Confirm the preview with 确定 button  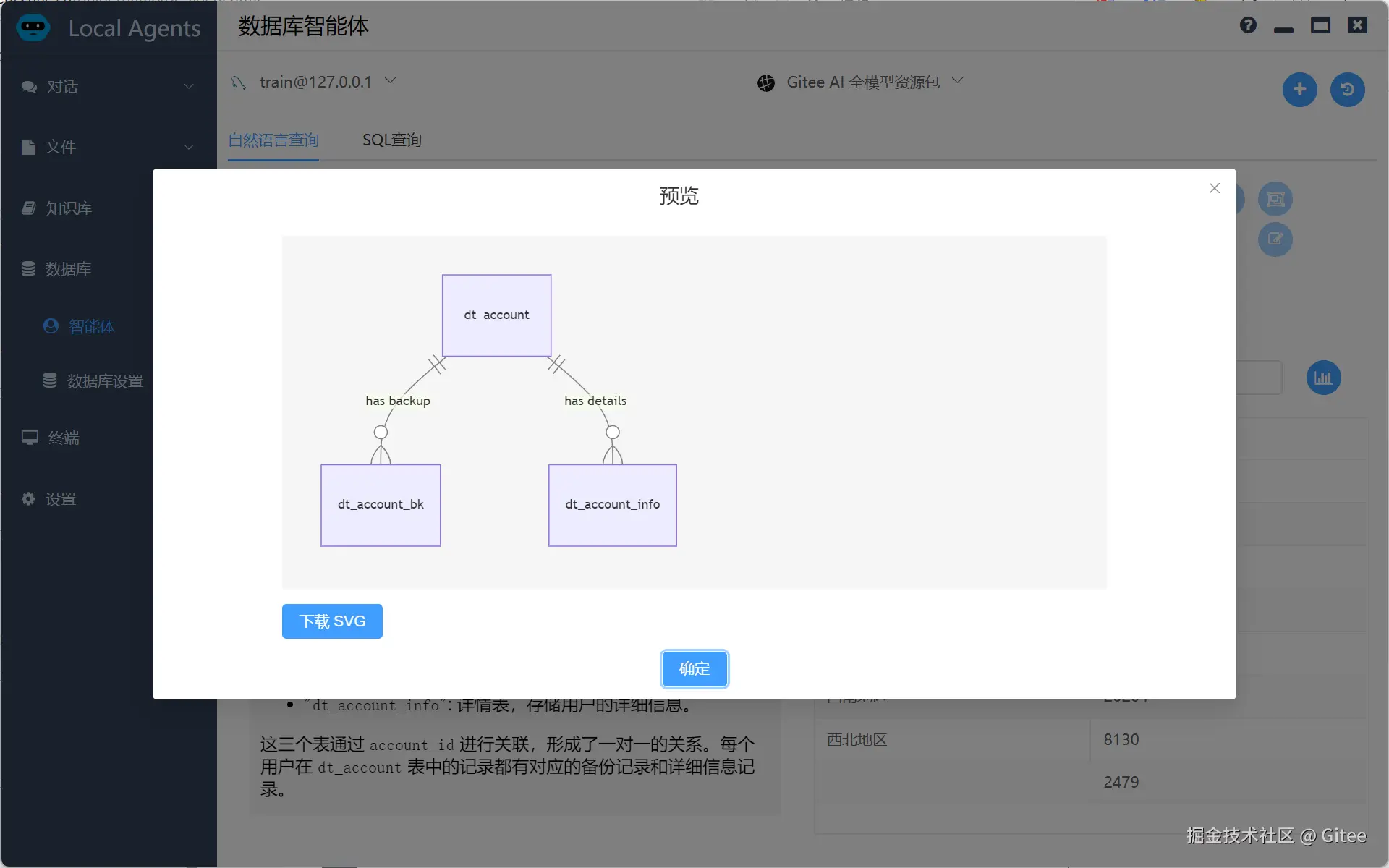694,668
